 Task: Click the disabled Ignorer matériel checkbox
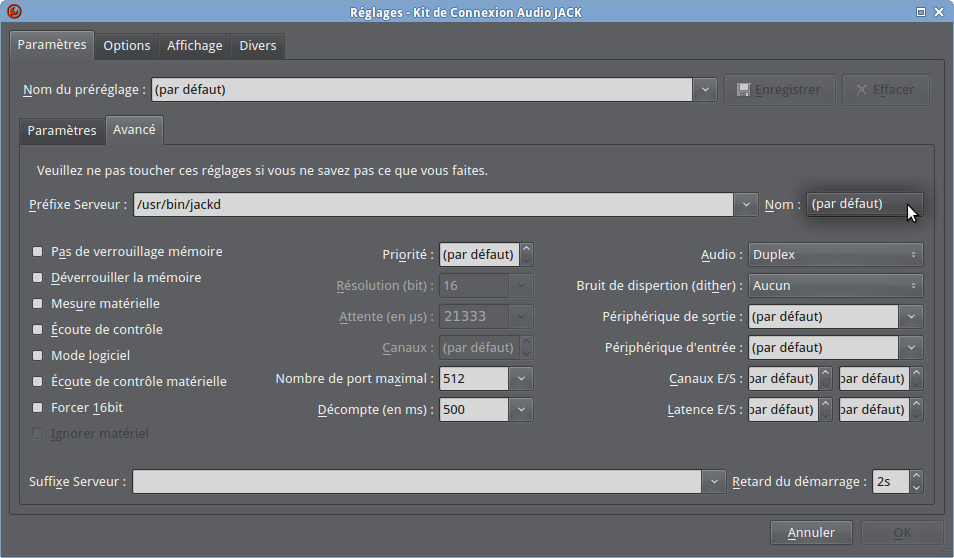(x=38, y=434)
